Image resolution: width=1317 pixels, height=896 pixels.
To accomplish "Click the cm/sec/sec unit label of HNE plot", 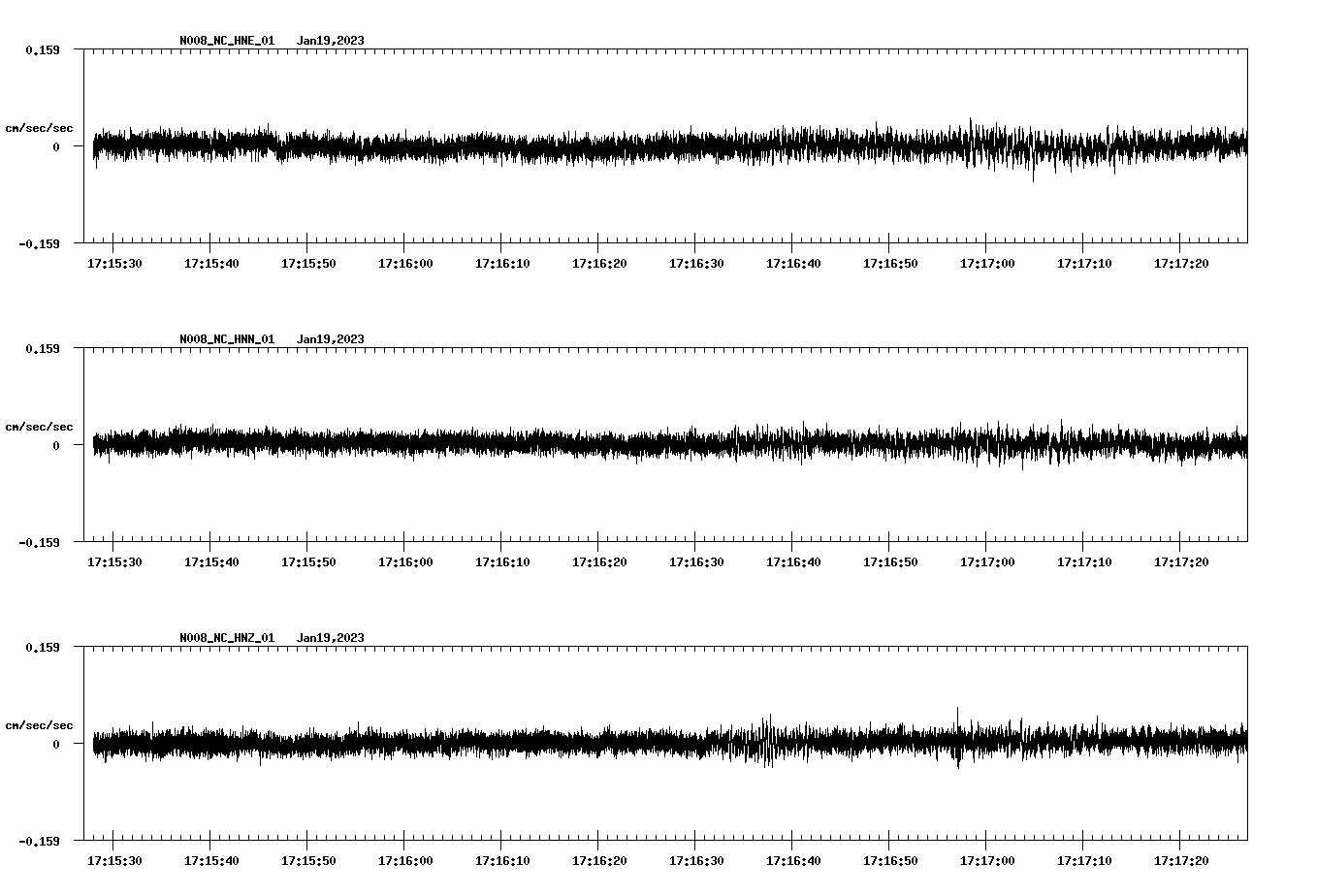I will click(39, 128).
